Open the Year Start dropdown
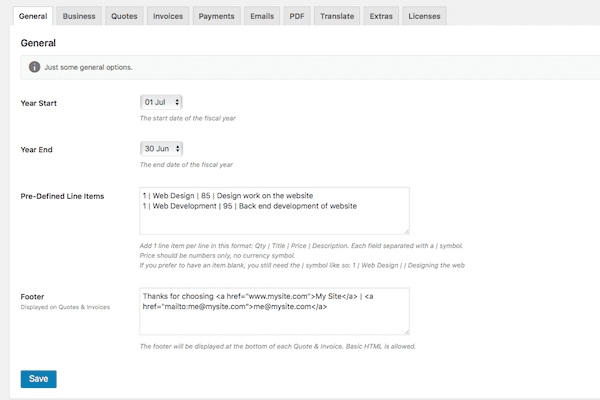The width and height of the screenshot is (600, 400). pos(161,102)
